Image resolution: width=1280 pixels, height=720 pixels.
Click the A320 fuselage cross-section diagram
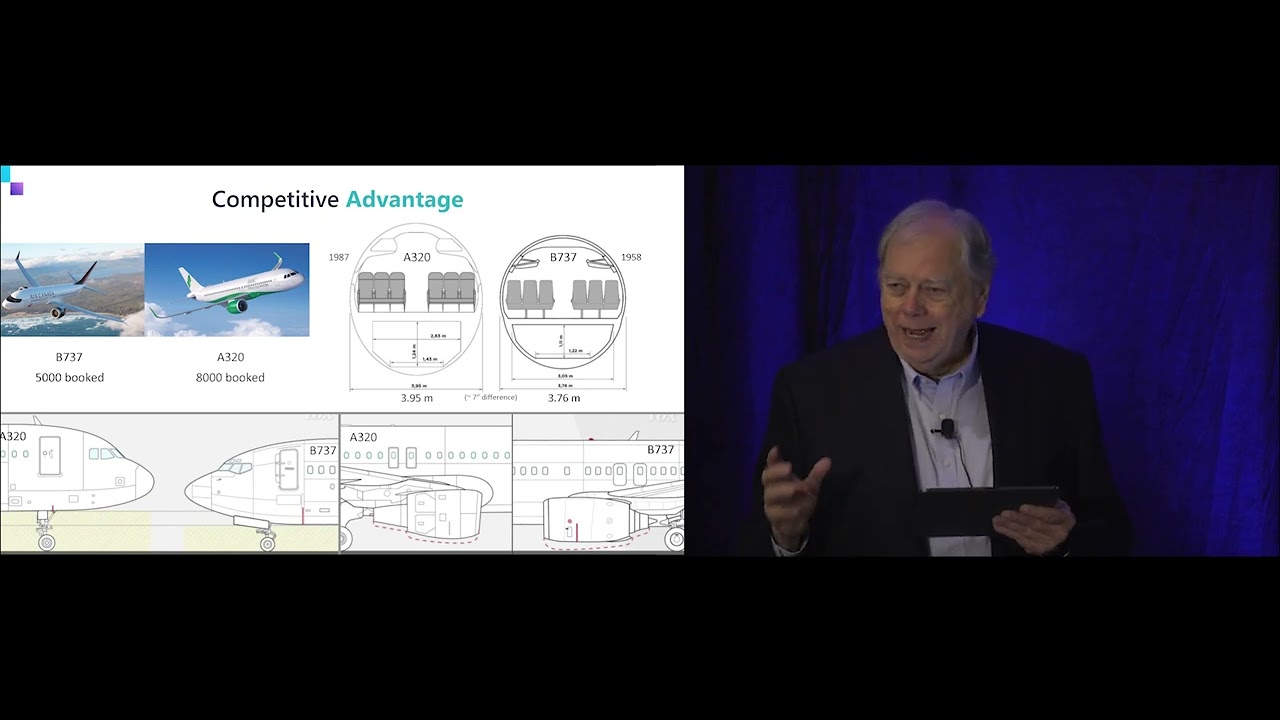416,306
